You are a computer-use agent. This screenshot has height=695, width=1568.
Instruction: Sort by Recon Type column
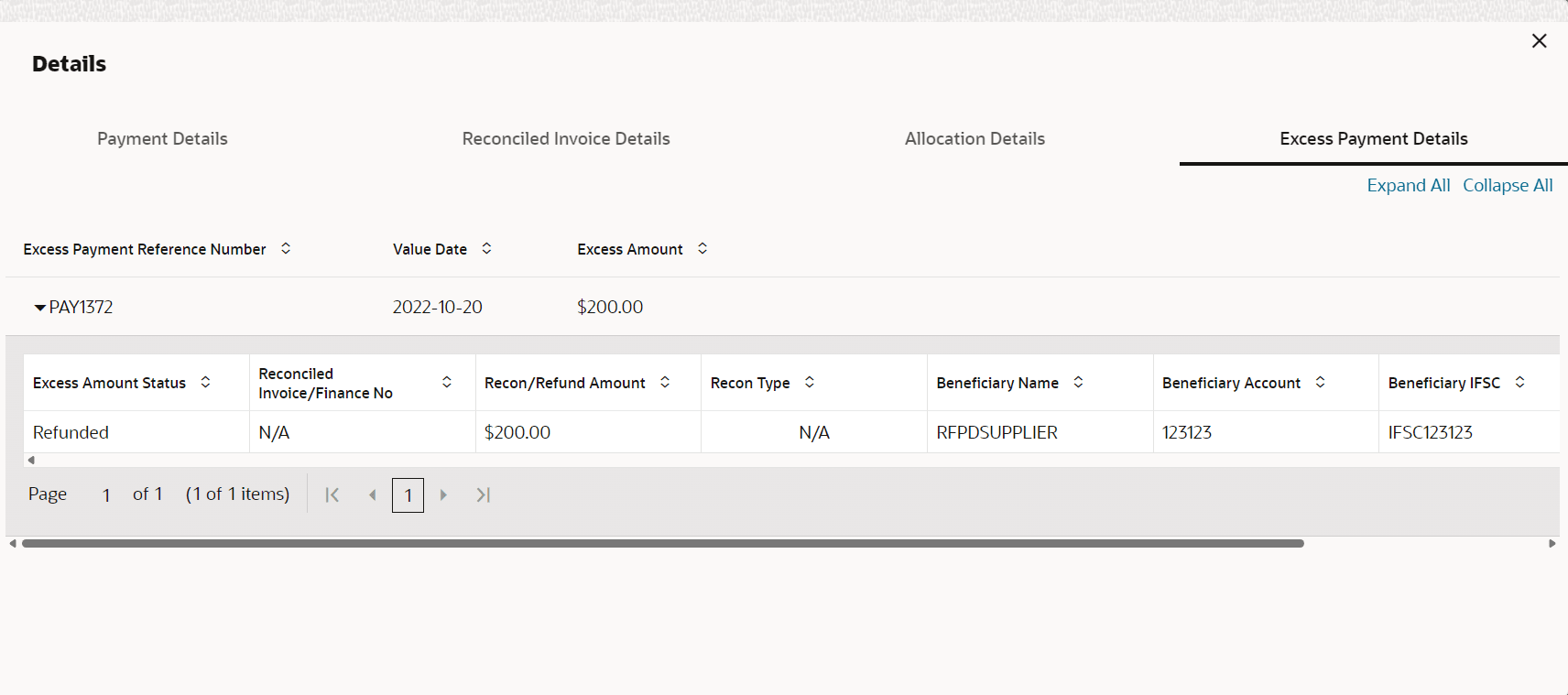click(810, 382)
